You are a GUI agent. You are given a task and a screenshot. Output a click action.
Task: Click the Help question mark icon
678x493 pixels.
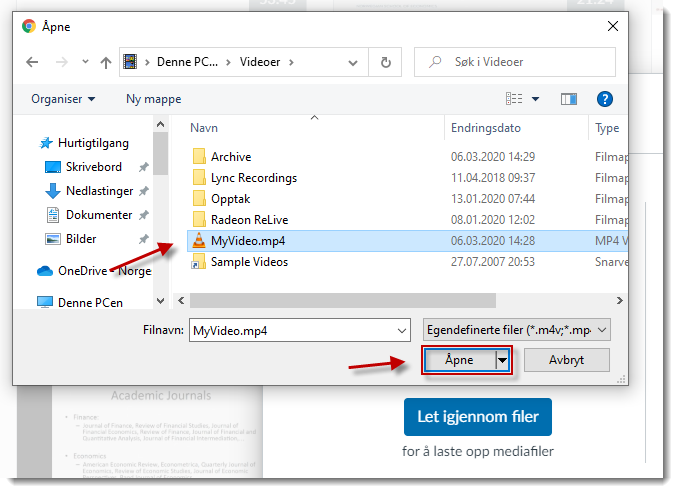click(x=604, y=99)
